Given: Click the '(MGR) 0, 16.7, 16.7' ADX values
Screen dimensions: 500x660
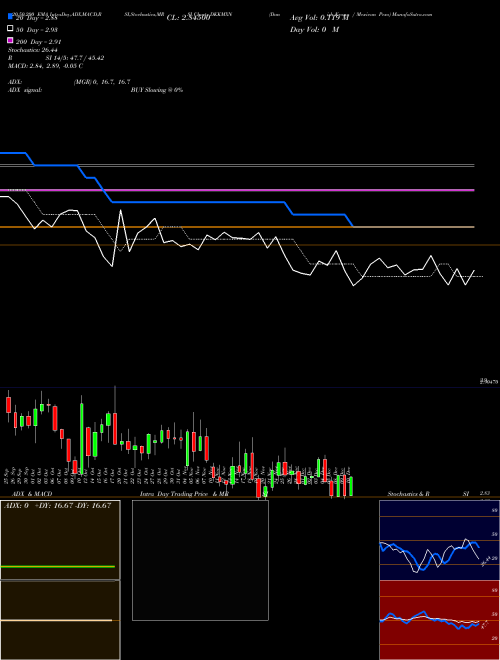Looking at the screenshot, I should (x=102, y=82).
